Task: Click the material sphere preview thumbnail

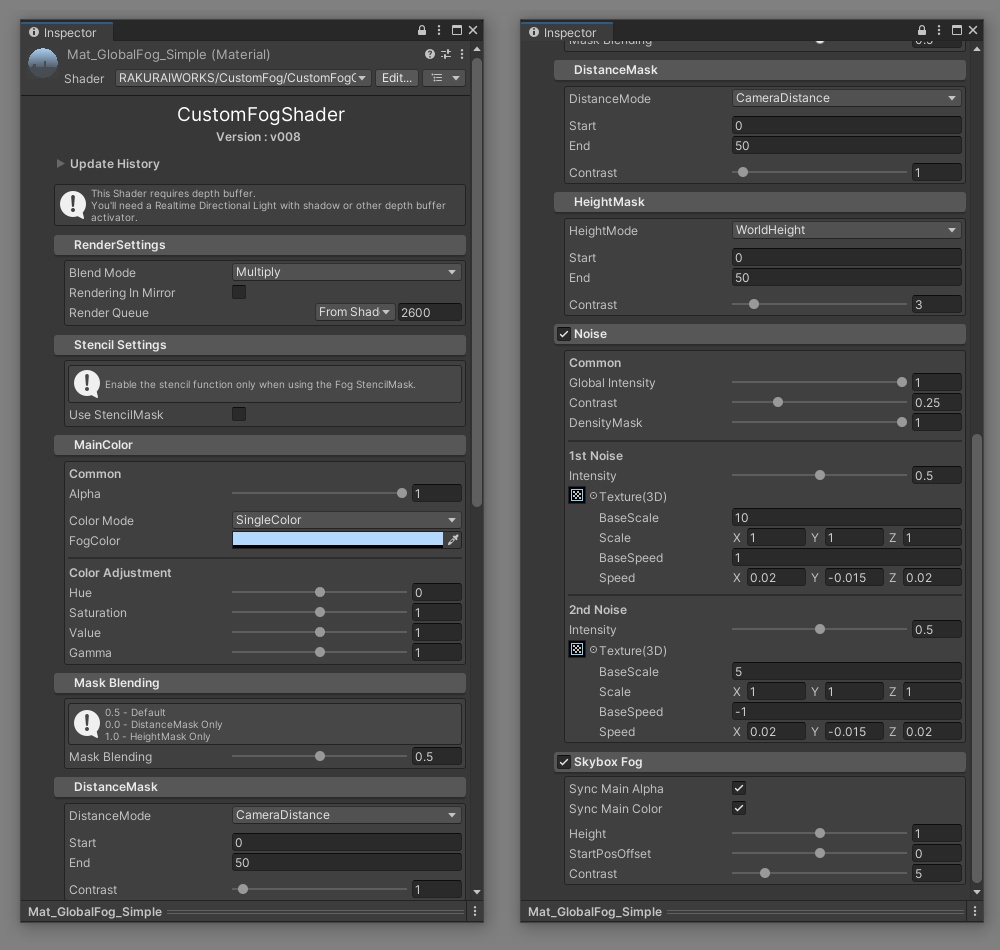Action: pyautogui.click(x=41, y=62)
